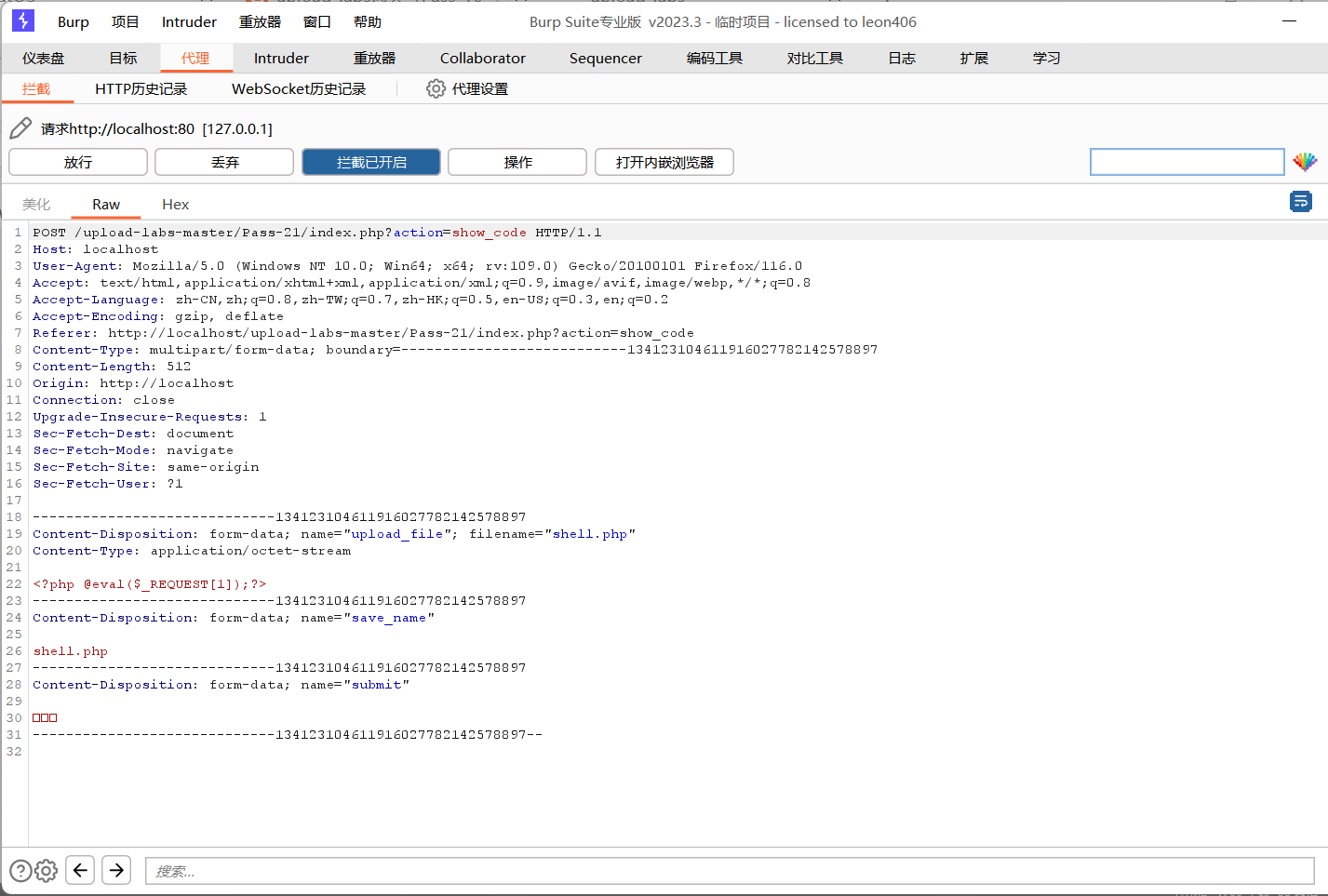Click the Upgrade-Insecure-Requests header line
The height and width of the screenshot is (896, 1328).
(150, 417)
